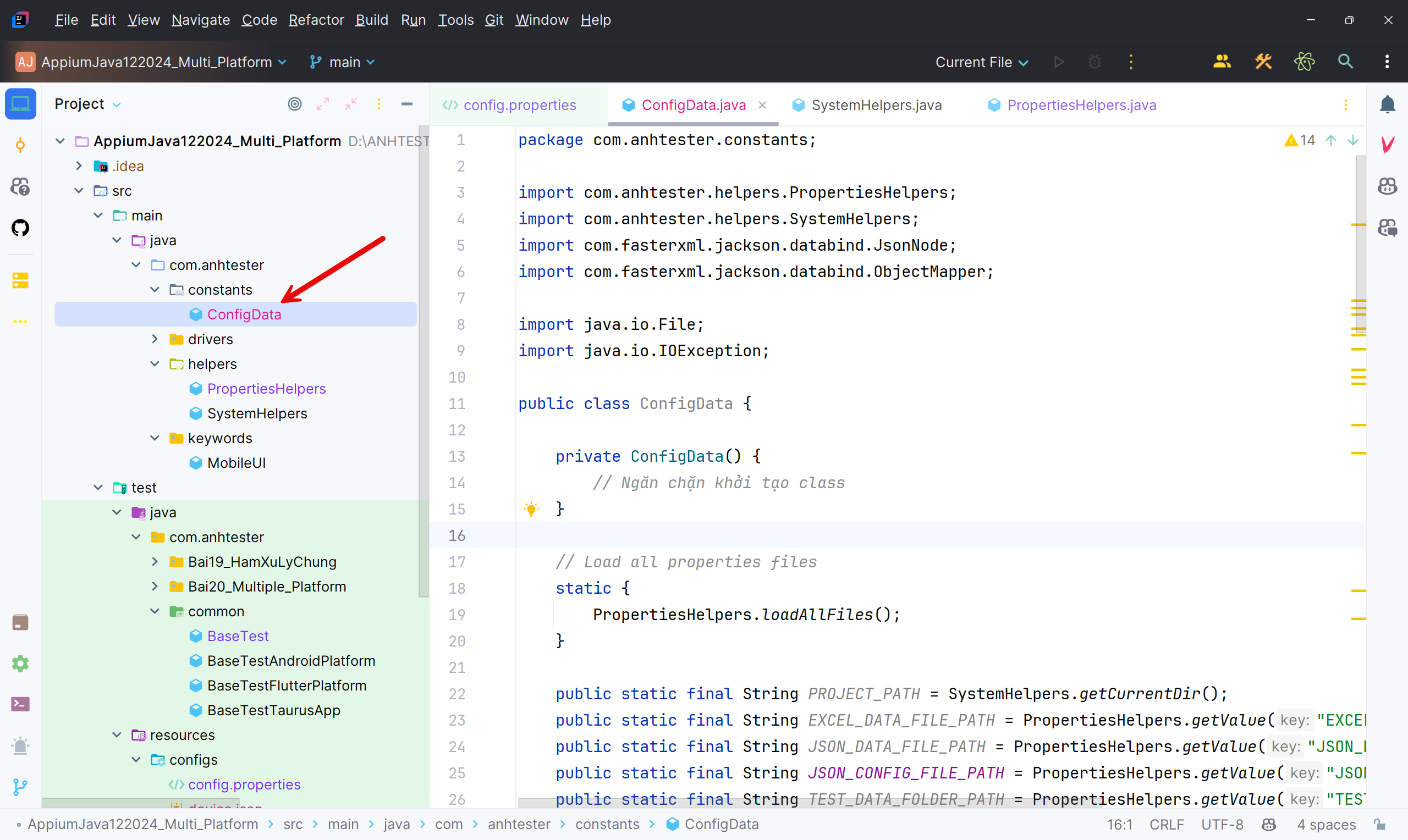Show more tool windows ellipsis
The image size is (1408, 840).
(x=20, y=322)
